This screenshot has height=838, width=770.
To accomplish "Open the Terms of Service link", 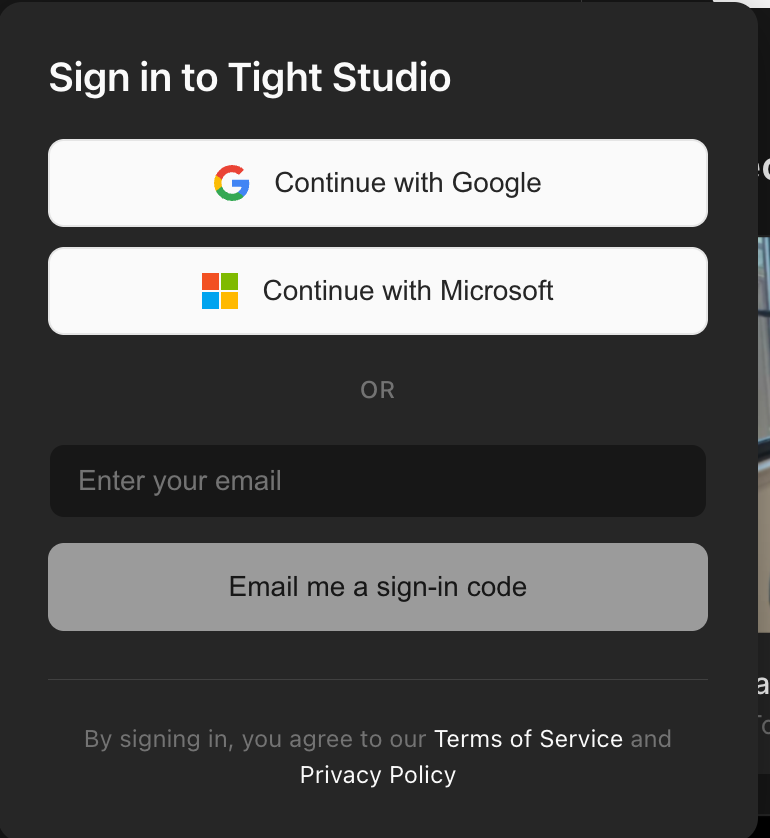I will click(x=528, y=739).
